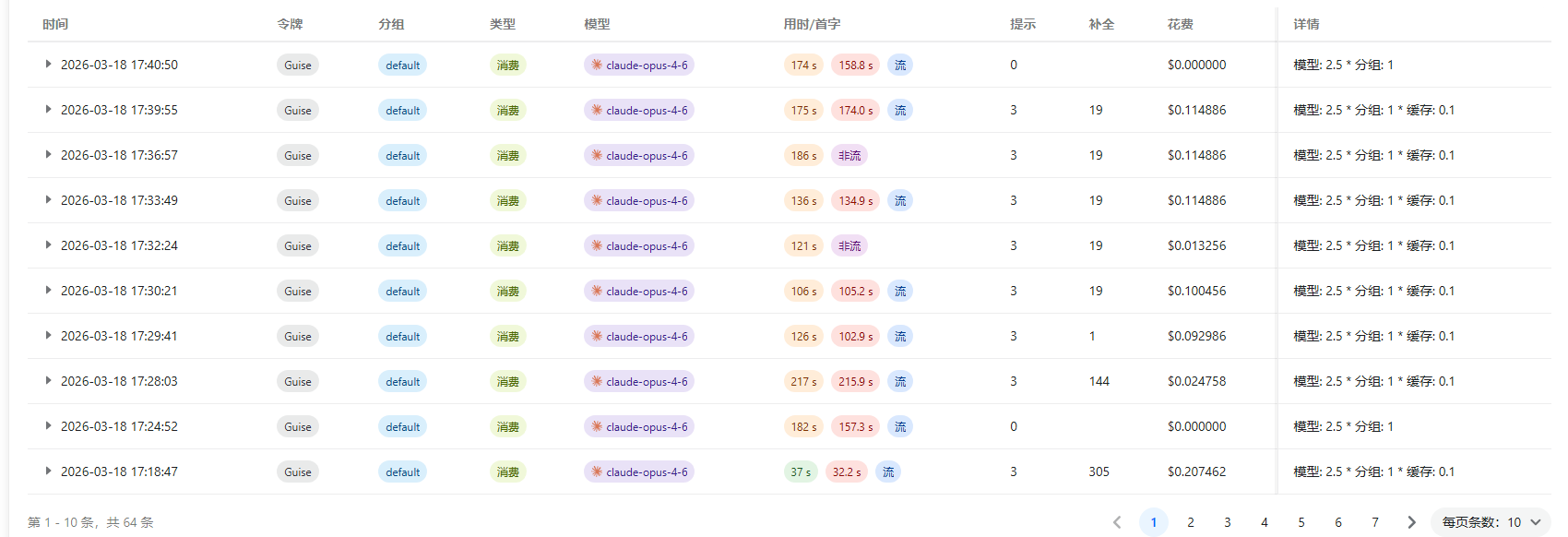This screenshot has height=537, width=1568.
Task: Expand the 17:28:03 log row arrow
Action: pyautogui.click(x=48, y=381)
